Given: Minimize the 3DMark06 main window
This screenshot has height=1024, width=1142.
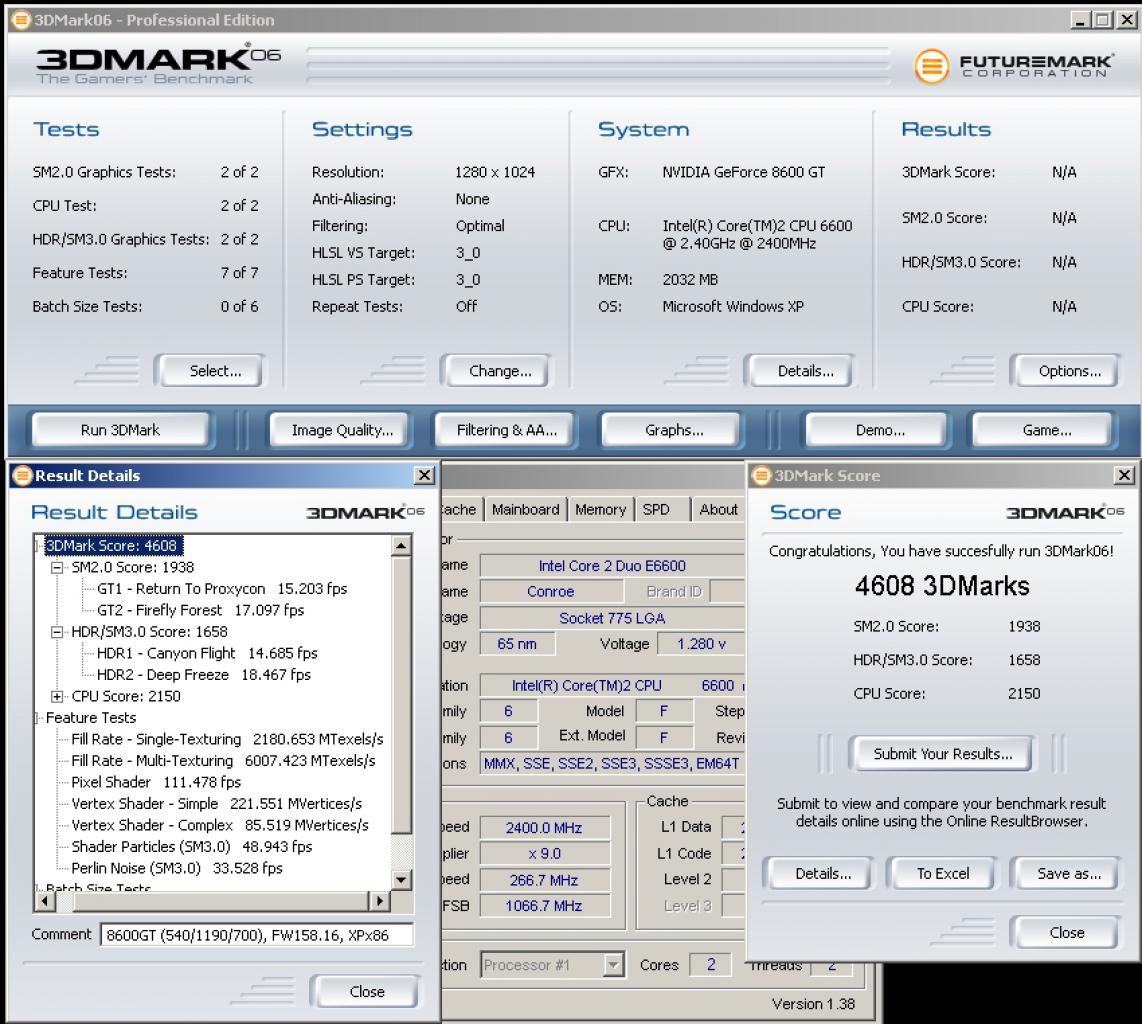Looking at the screenshot, I should click(1080, 20).
